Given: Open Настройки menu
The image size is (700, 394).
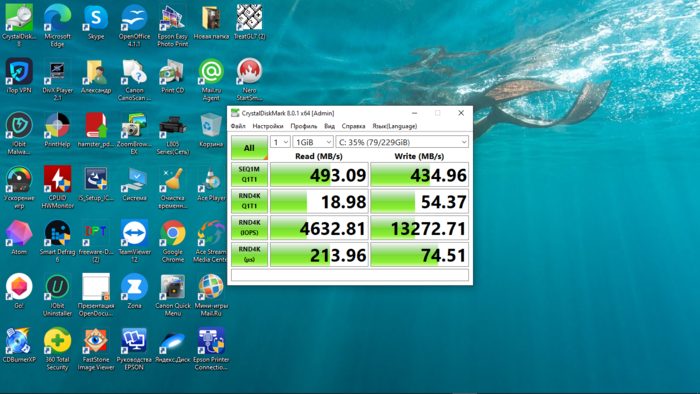Looking at the screenshot, I should click(268, 126).
